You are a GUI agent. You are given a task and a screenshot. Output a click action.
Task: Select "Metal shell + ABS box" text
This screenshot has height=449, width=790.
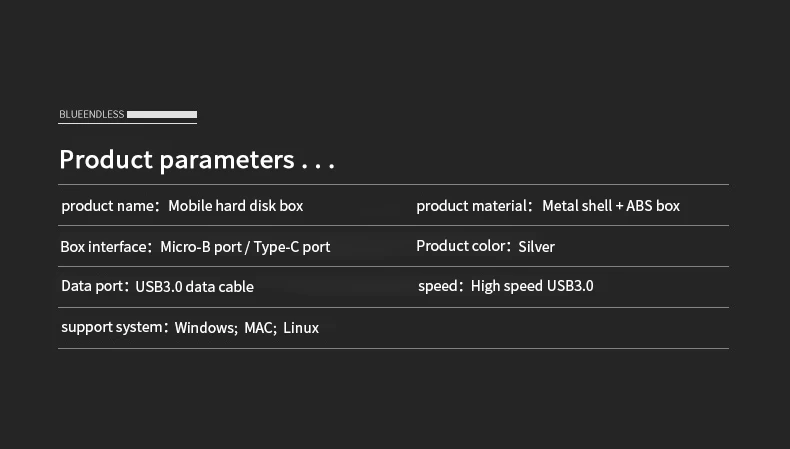[611, 206]
